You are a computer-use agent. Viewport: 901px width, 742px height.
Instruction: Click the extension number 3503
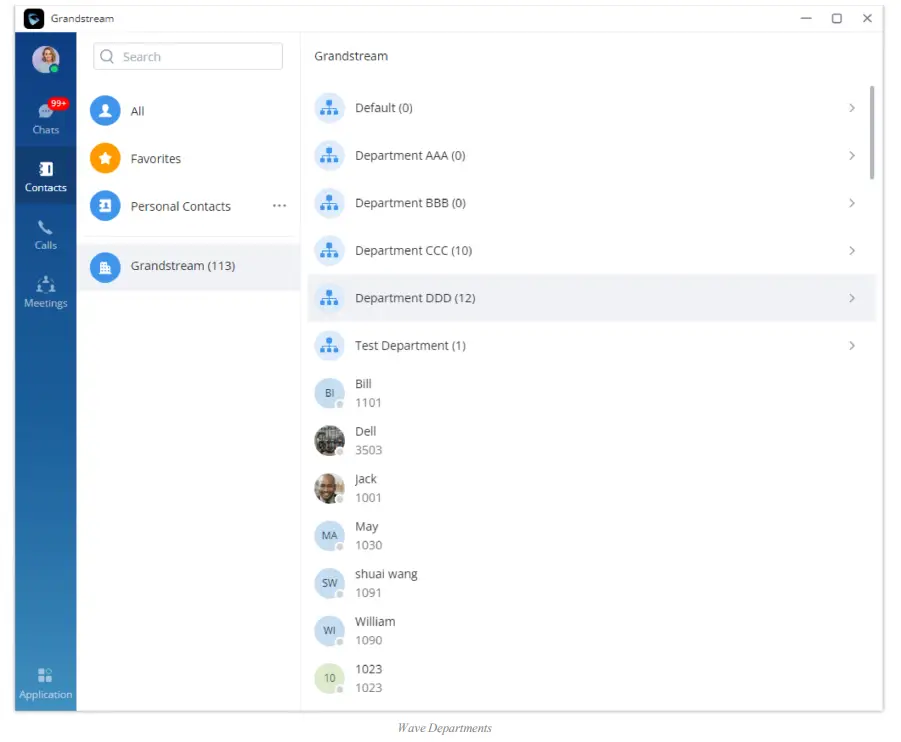tap(368, 450)
